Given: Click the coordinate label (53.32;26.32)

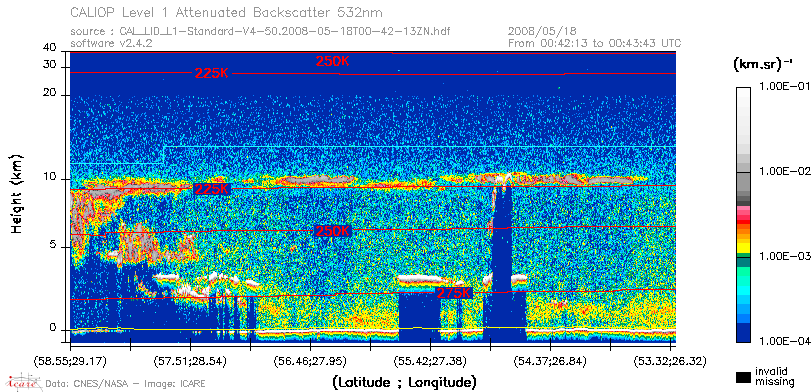Looking at the screenshot, I should pos(670,361).
